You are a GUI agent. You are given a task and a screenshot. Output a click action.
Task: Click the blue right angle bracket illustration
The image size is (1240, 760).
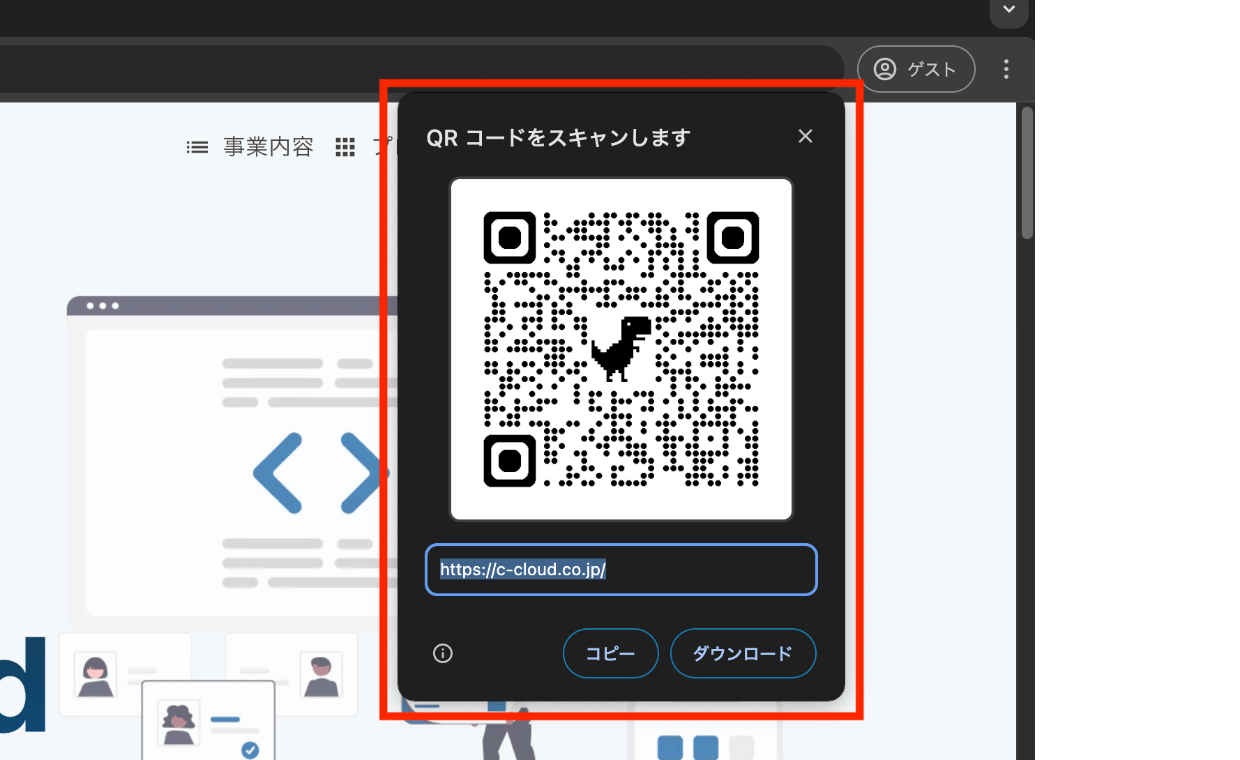[x=362, y=473]
